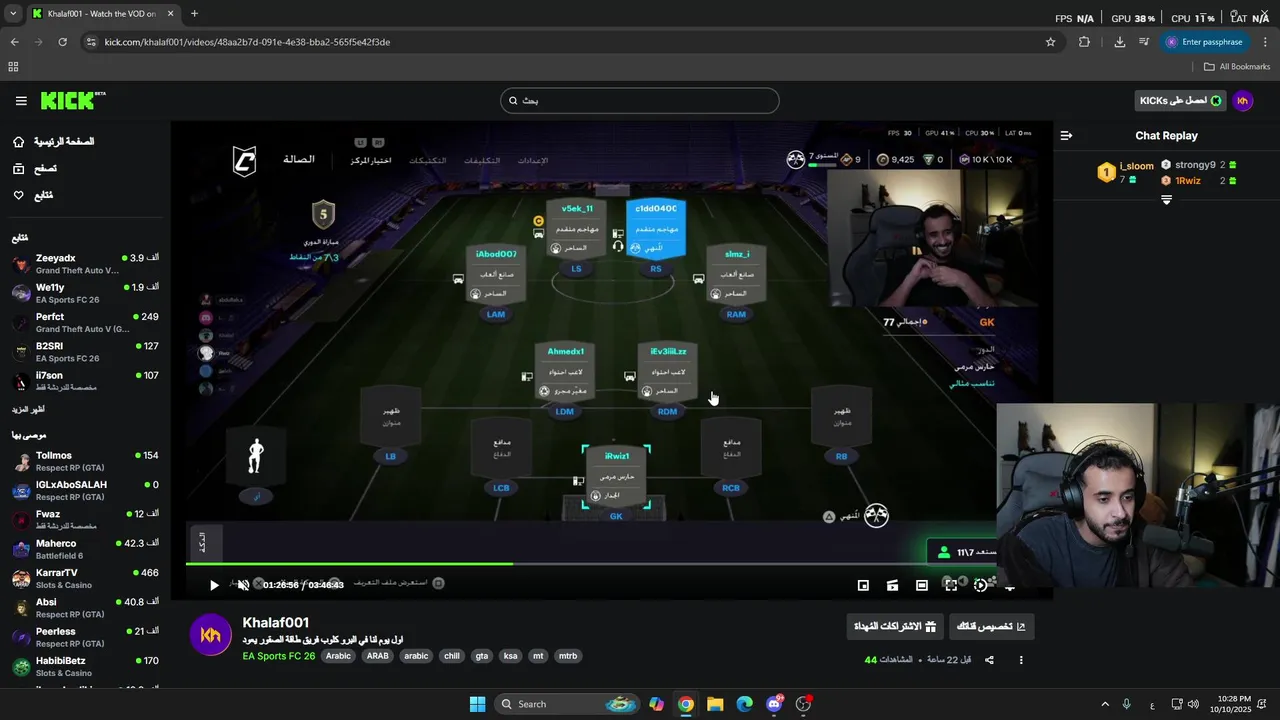Image resolution: width=1280 pixels, height=720 pixels.
Task: Open EA Sports FC 26 category link
Action: [279, 656]
